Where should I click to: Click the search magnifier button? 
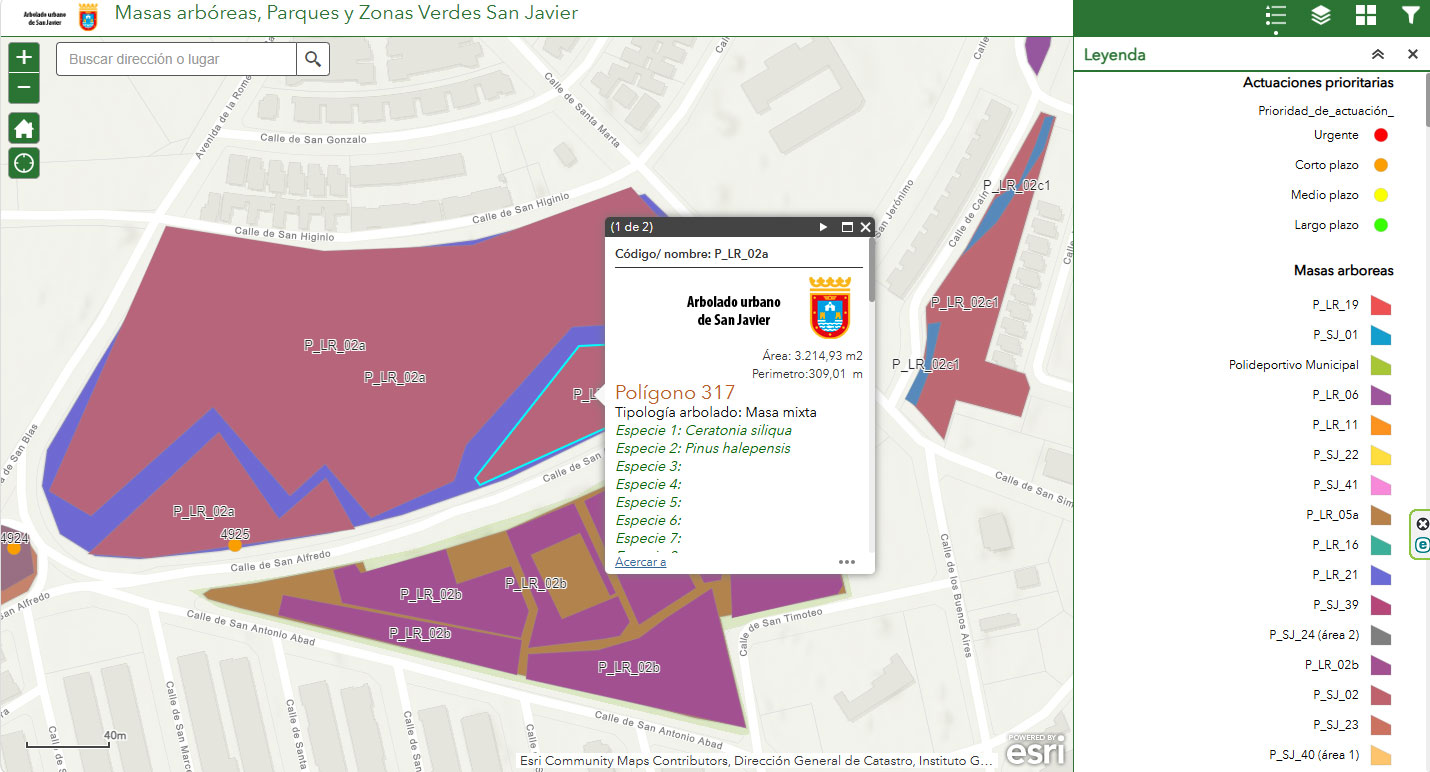[x=313, y=59]
